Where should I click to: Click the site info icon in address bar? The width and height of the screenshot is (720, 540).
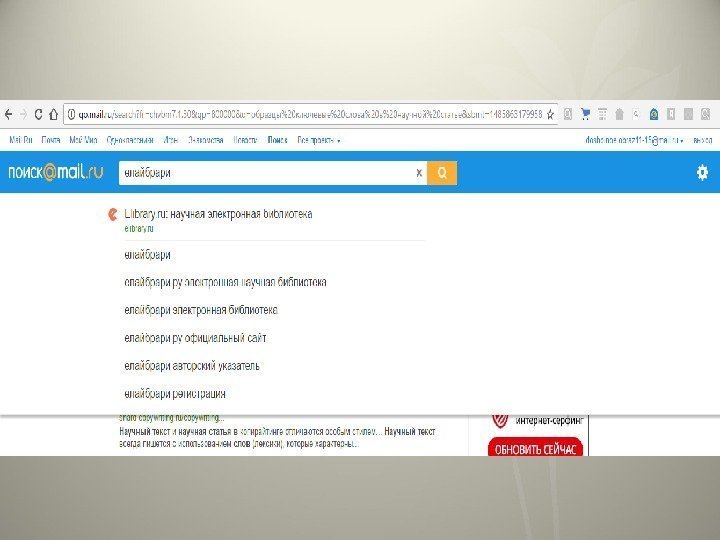click(71, 114)
